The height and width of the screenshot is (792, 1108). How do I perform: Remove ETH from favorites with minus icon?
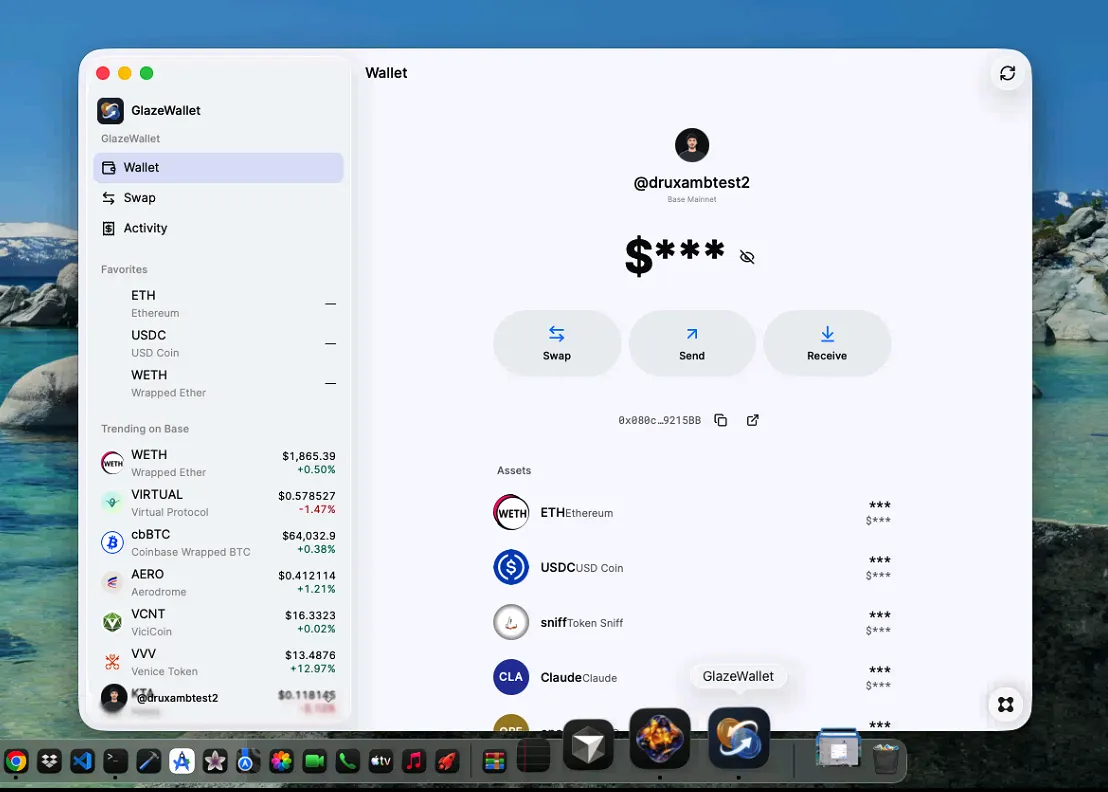(x=330, y=304)
